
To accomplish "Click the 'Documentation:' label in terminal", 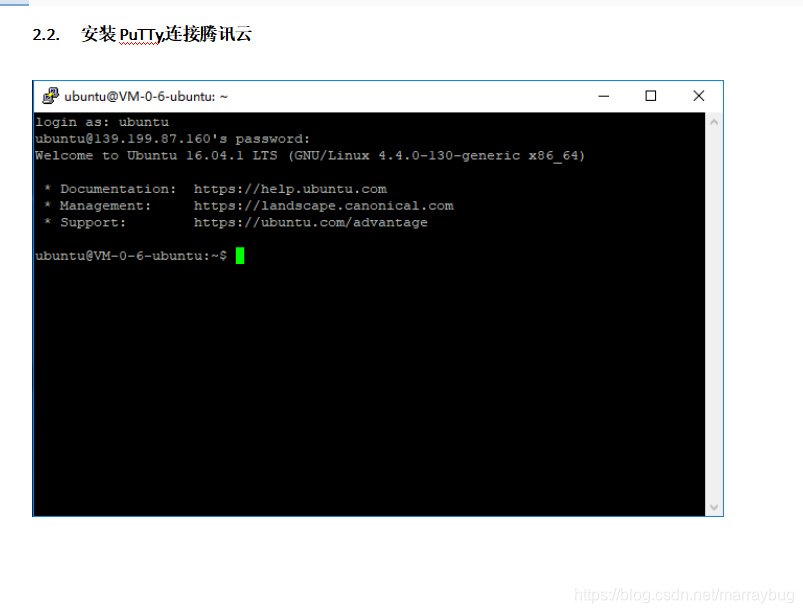I will click(118, 189).
